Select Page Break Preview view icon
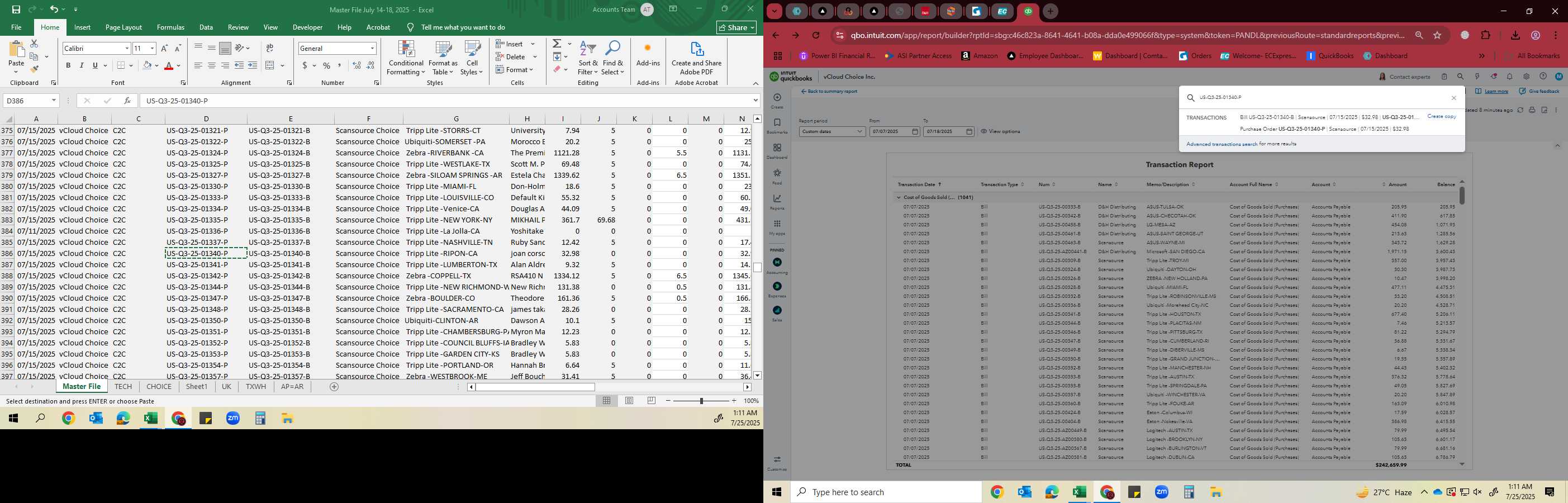This screenshot has height=503, width=1568. click(652, 401)
